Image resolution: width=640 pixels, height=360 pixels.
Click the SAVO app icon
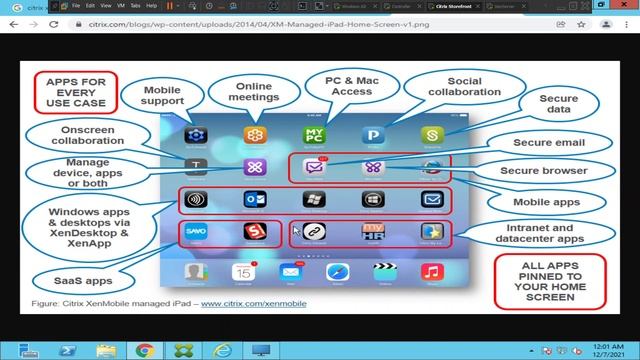tap(196, 231)
